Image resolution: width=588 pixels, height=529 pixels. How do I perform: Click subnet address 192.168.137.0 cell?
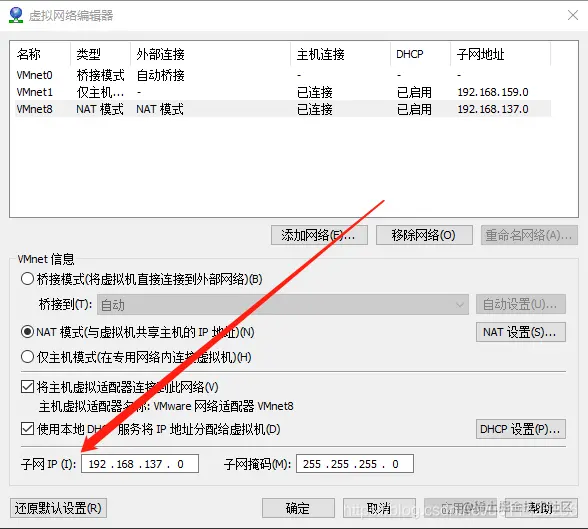click(493, 109)
